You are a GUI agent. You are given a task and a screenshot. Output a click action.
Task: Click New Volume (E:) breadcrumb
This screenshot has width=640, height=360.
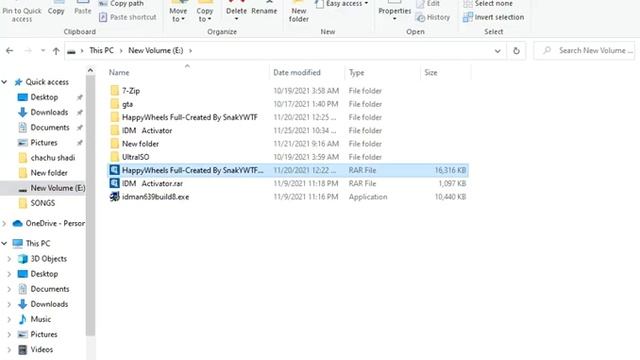coord(156,50)
